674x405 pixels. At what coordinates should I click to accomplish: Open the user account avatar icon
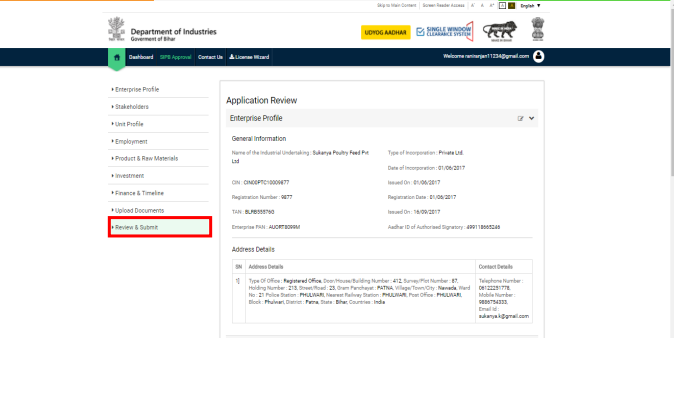(x=538, y=56)
